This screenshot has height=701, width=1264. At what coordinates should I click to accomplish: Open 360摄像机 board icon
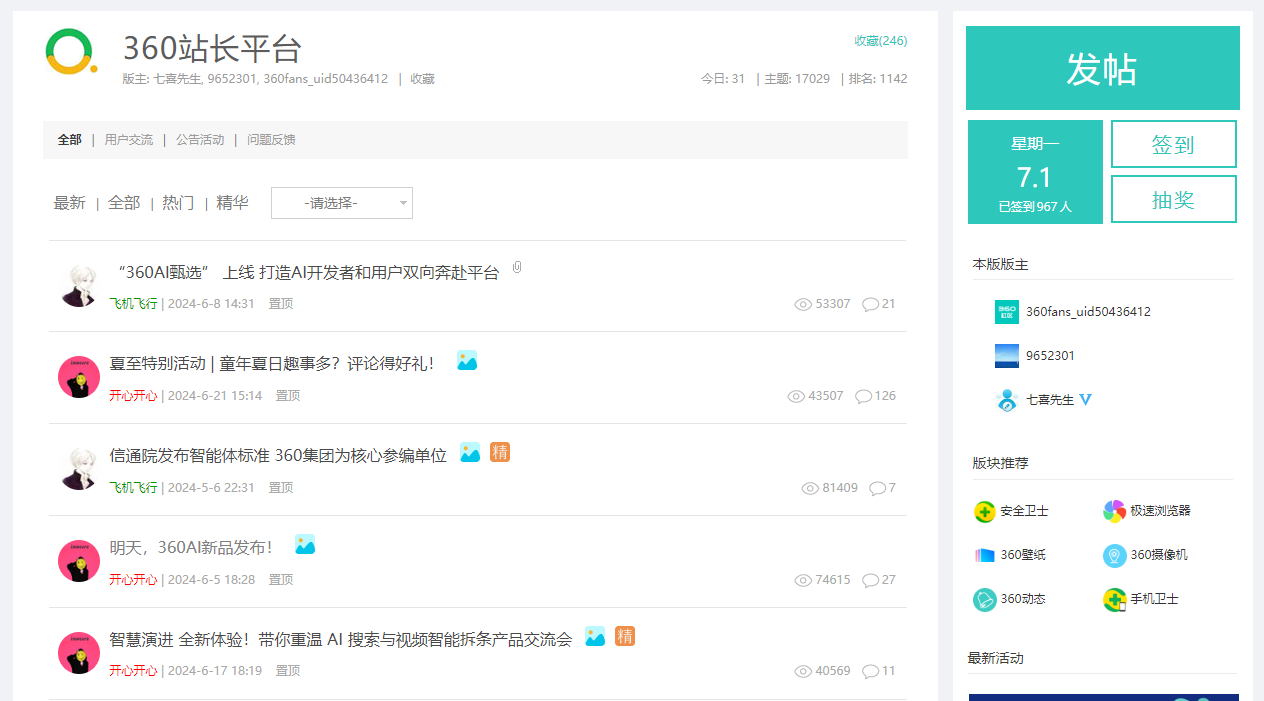pos(1114,556)
